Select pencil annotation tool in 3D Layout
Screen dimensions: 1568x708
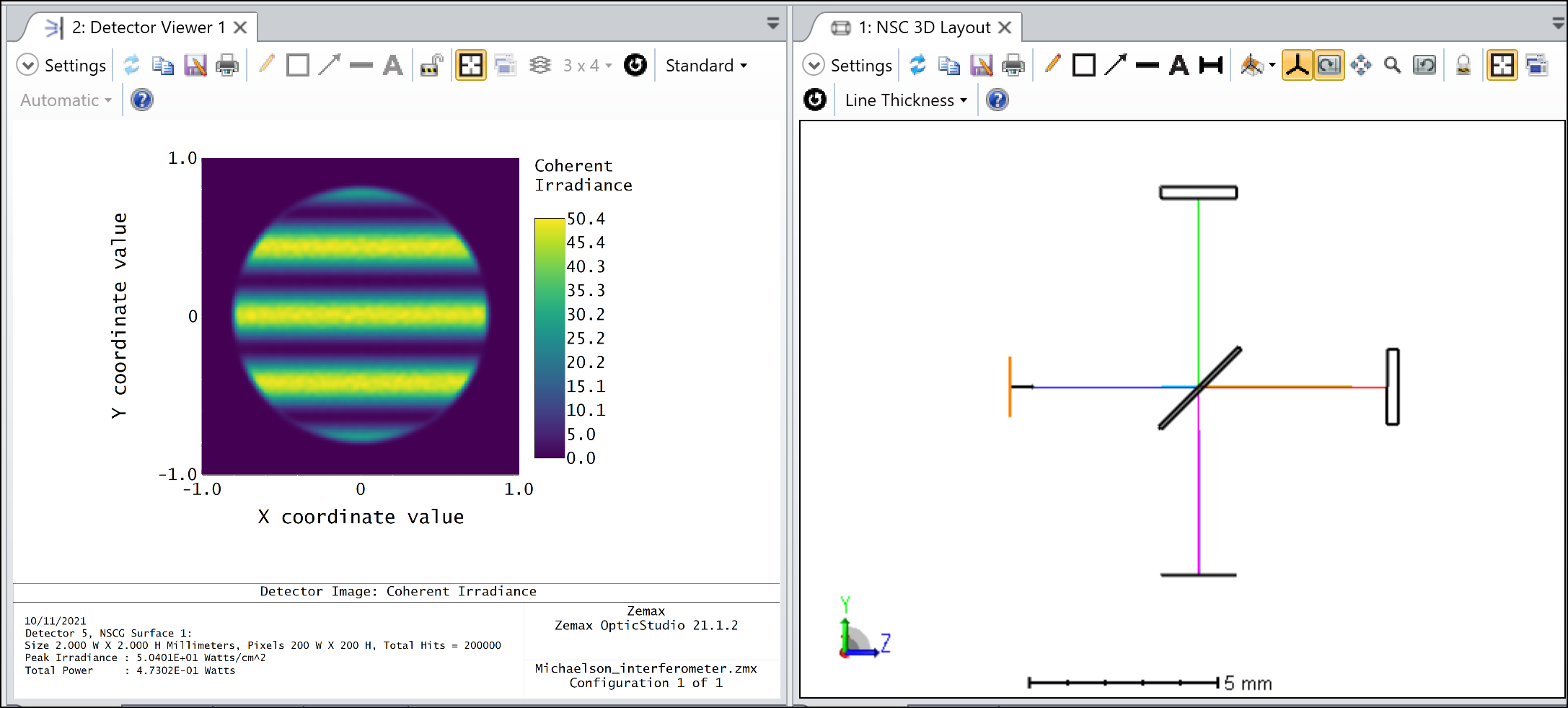(x=1052, y=65)
